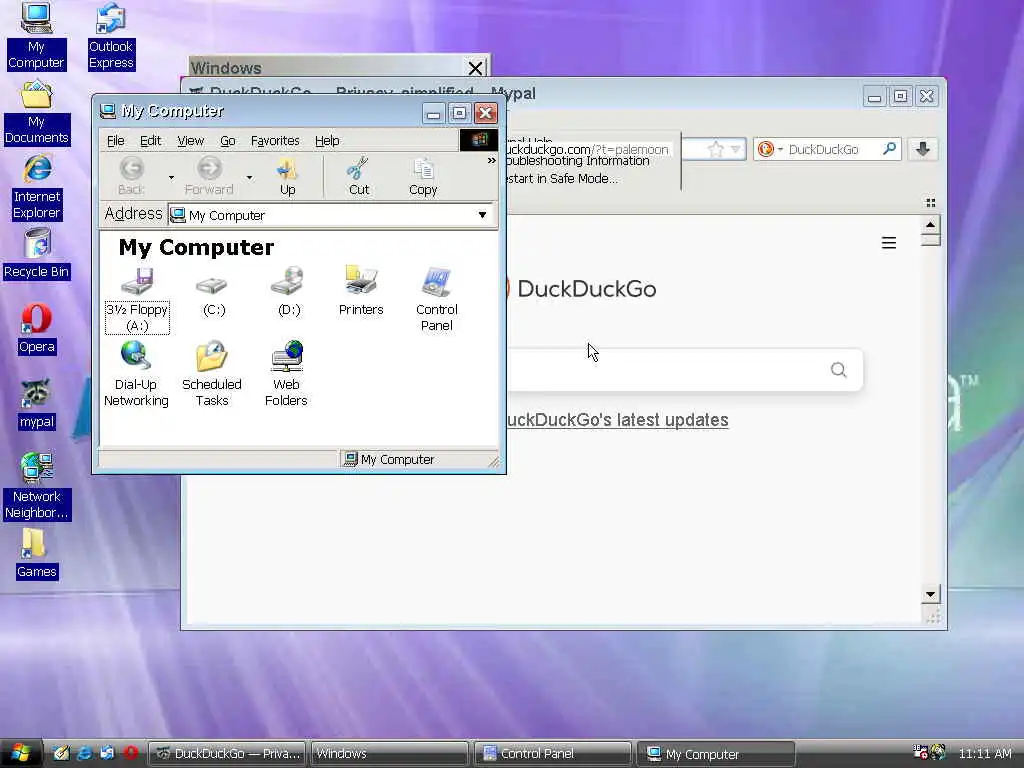Select the Scheduled Tasks icon
1024x768 pixels.
pos(212,374)
